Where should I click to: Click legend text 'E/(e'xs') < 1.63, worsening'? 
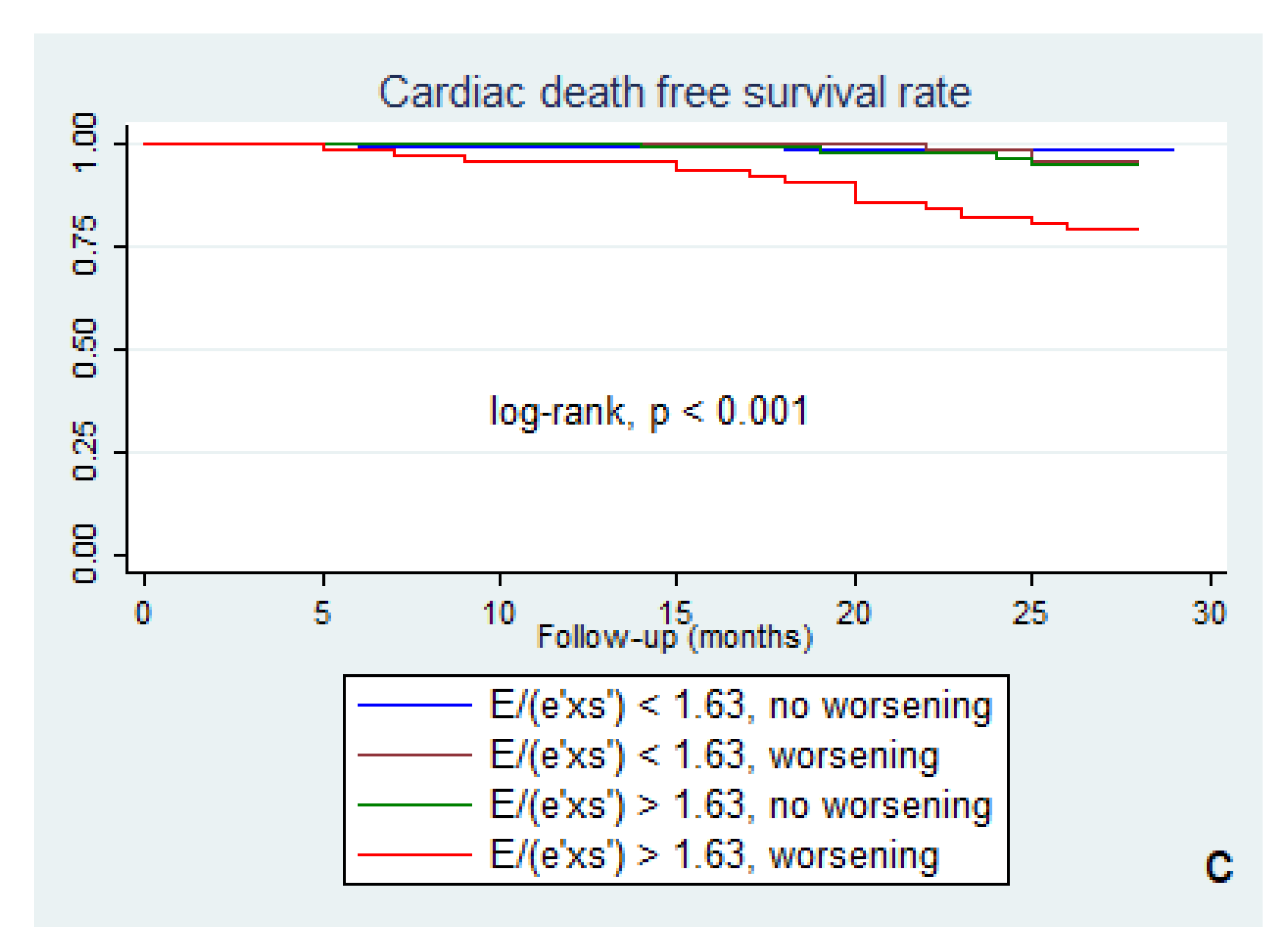[714, 755]
